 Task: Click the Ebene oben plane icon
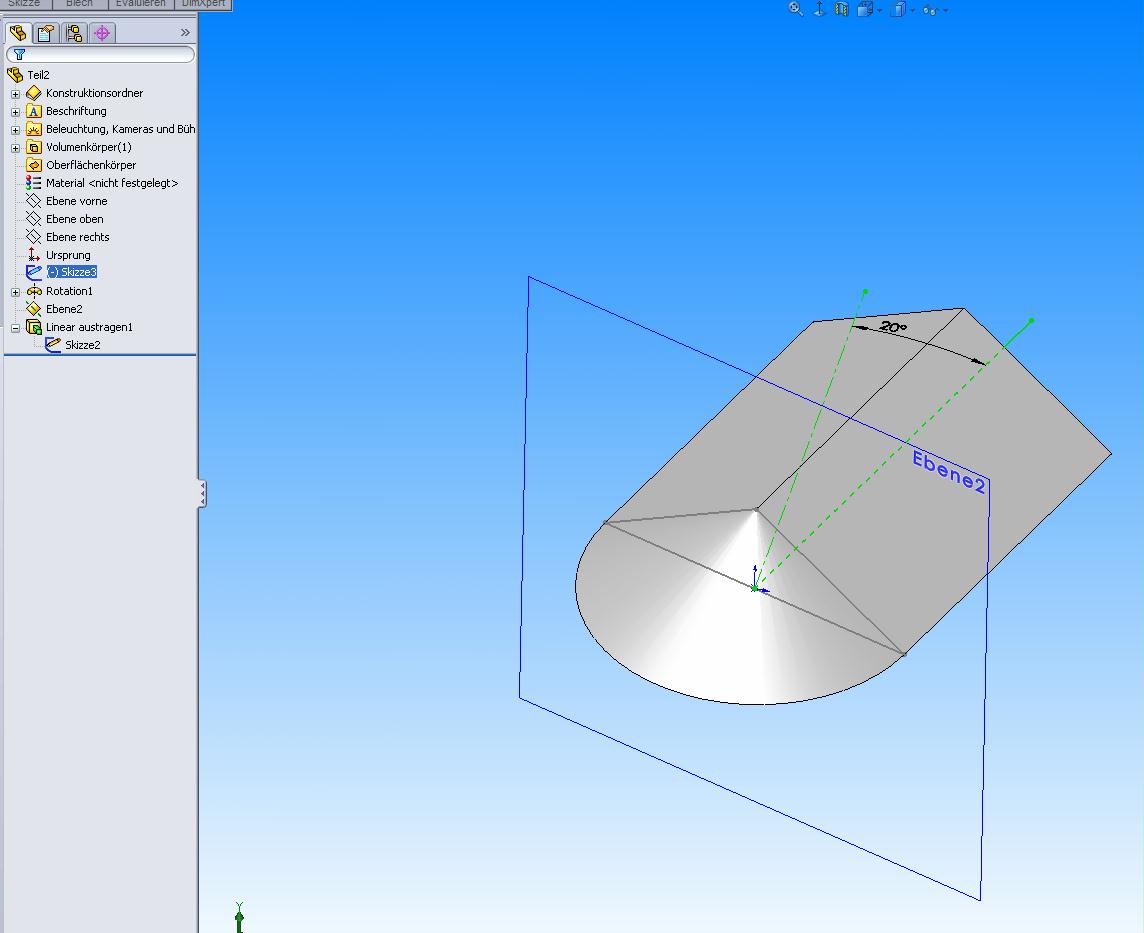click(34, 219)
